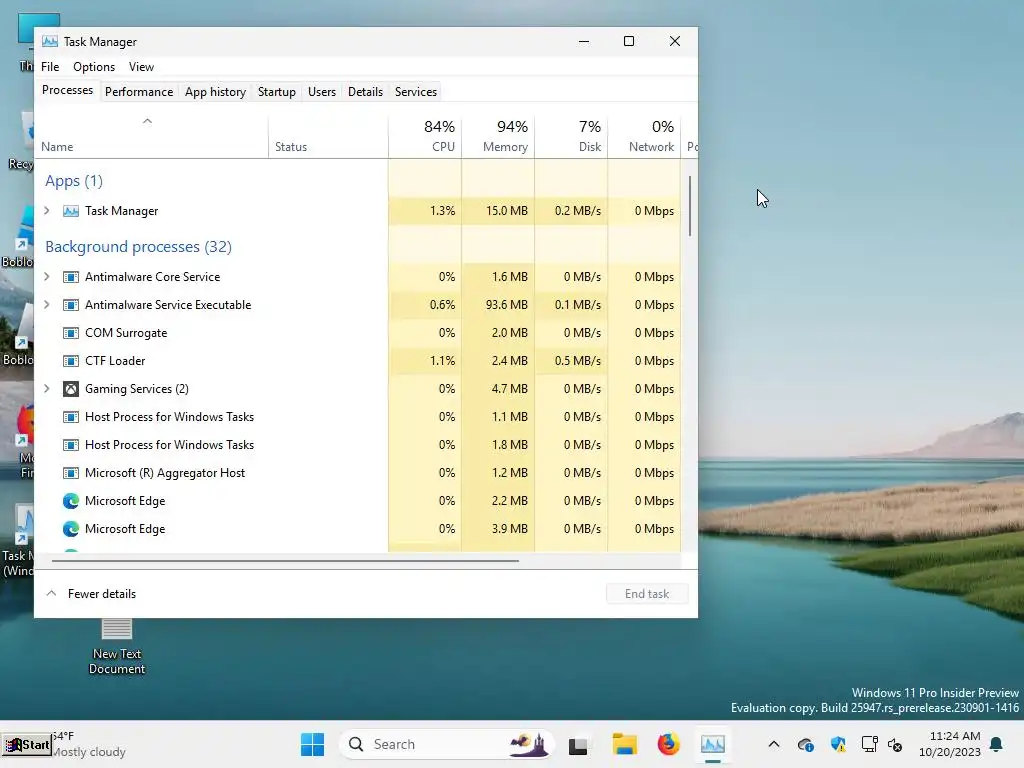Open the notification bell in system tray
This screenshot has height=768, width=1024.
(x=996, y=744)
